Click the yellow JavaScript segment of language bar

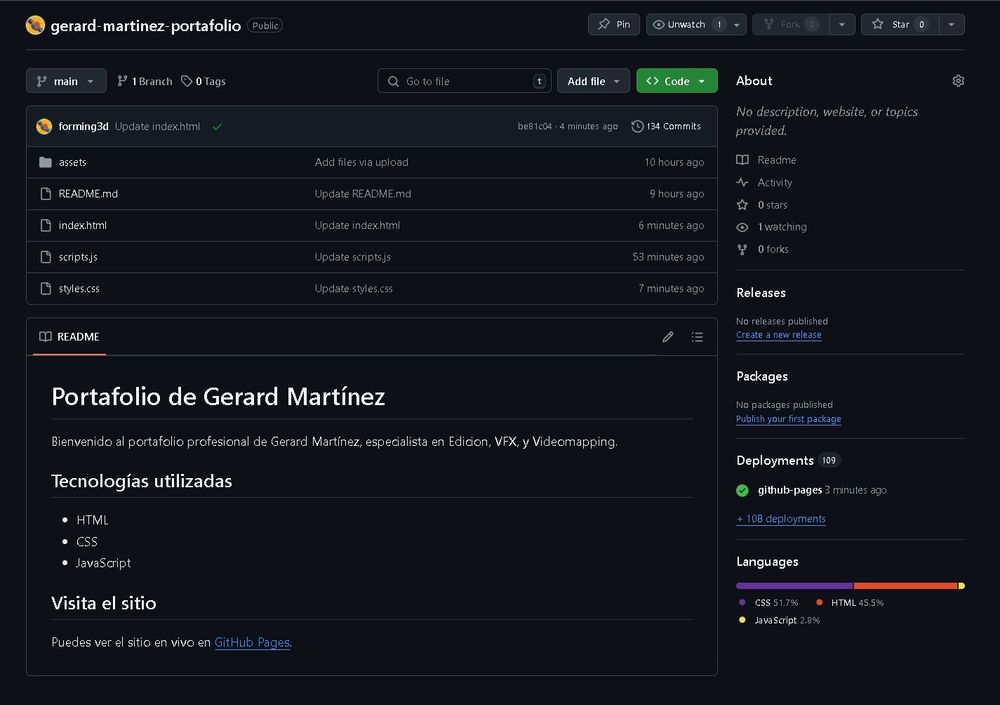tap(962, 586)
